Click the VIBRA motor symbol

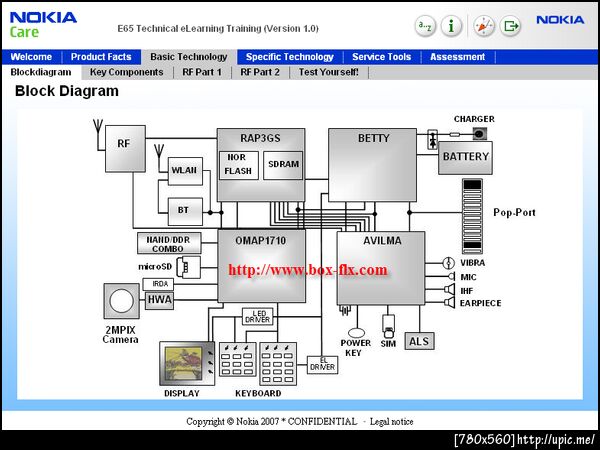pyautogui.click(x=448, y=263)
